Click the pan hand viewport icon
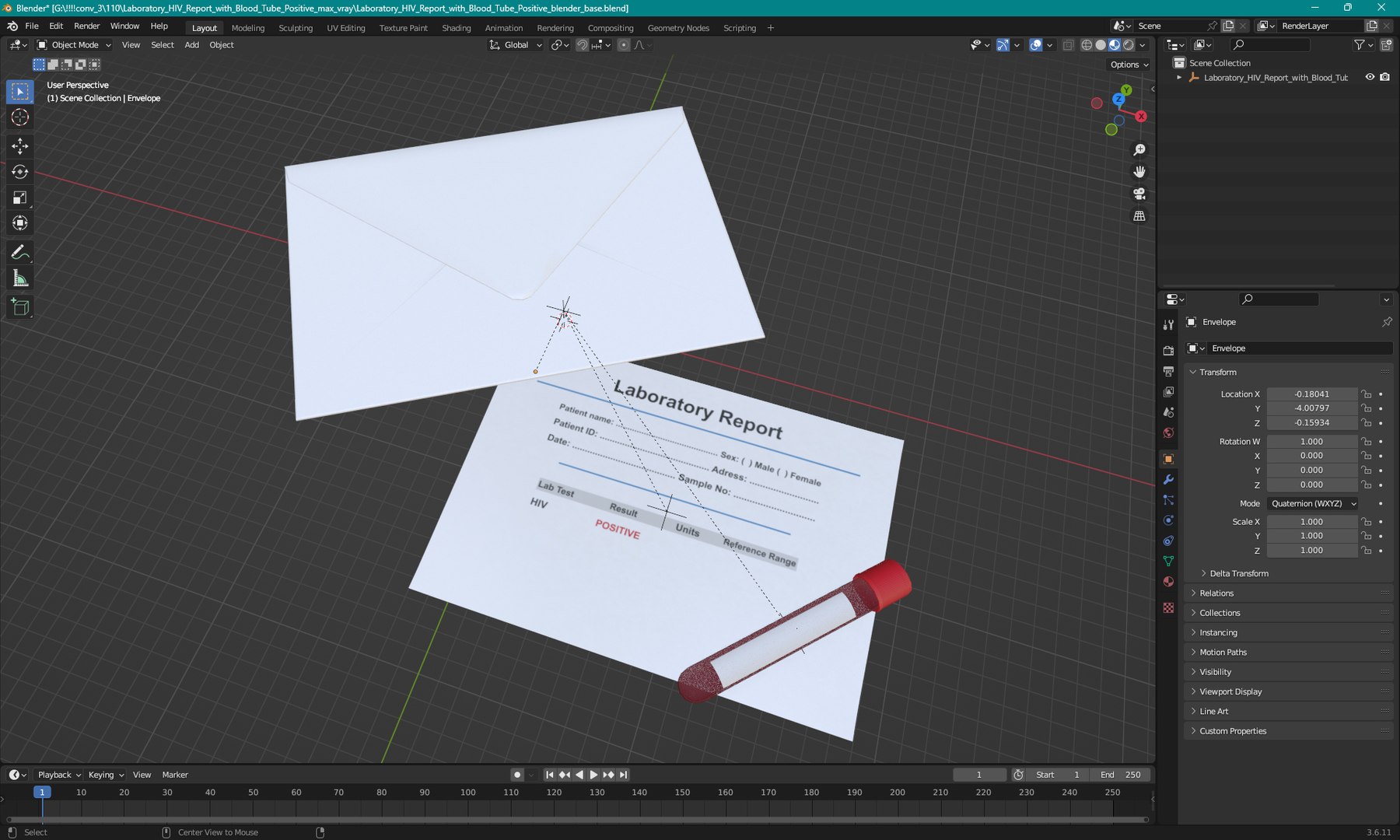Viewport: 1400px width, 840px height. click(x=1139, y=172)
